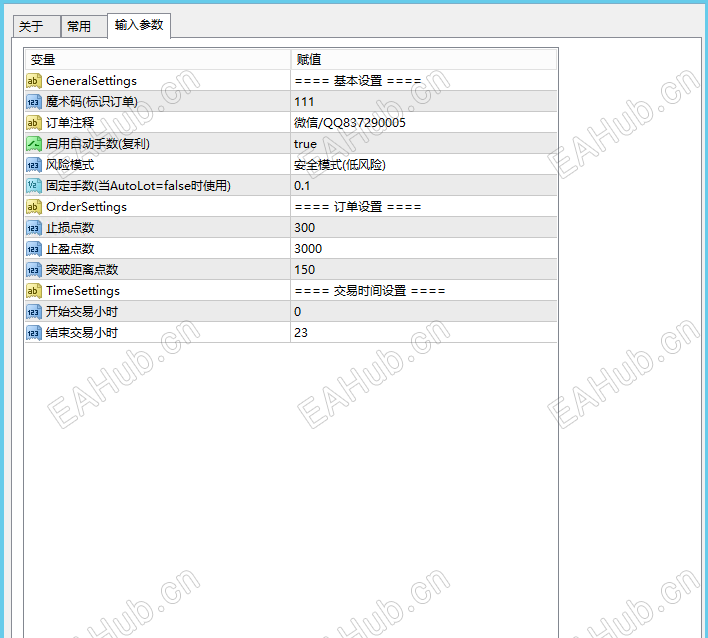This screenshot has height=638, width=708.
Task: Select the 止盈点数 variable name
Action: (x=70, y=249)
